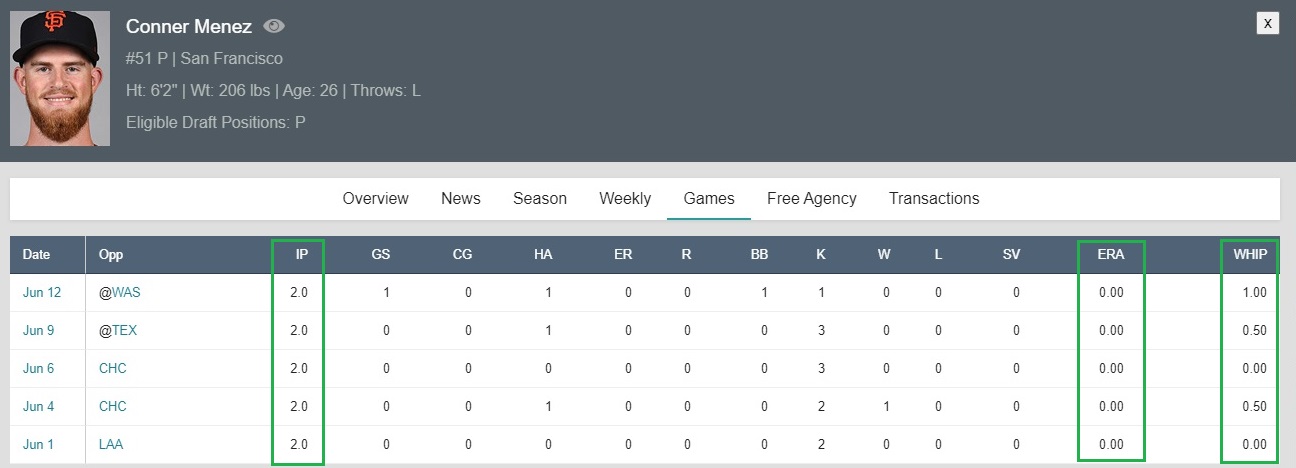Click the ERA column header
The width and height of the screenshot is (1296, 468).
coord(1110,255)
